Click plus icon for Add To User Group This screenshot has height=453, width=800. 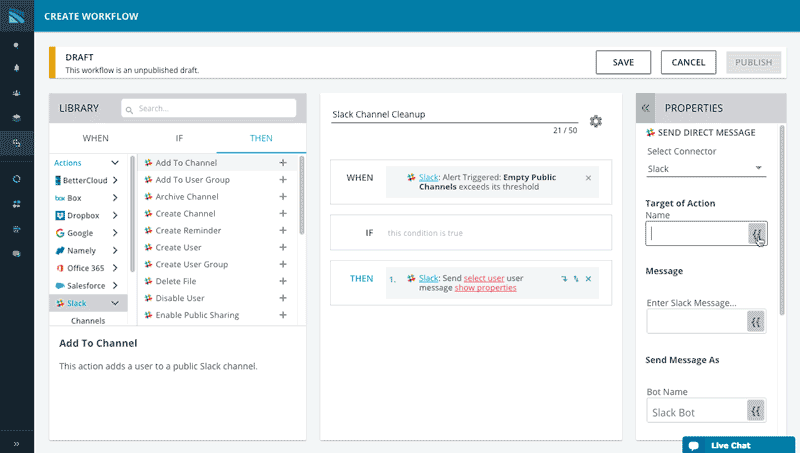[283, 180]
